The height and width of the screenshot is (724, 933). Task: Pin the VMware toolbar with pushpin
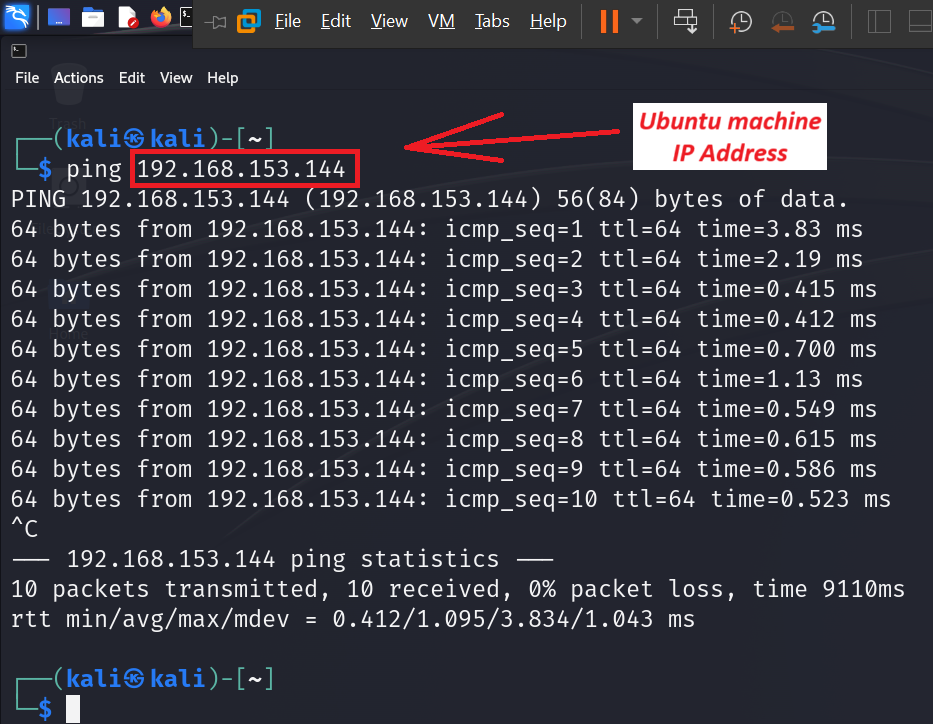[215, 23]
